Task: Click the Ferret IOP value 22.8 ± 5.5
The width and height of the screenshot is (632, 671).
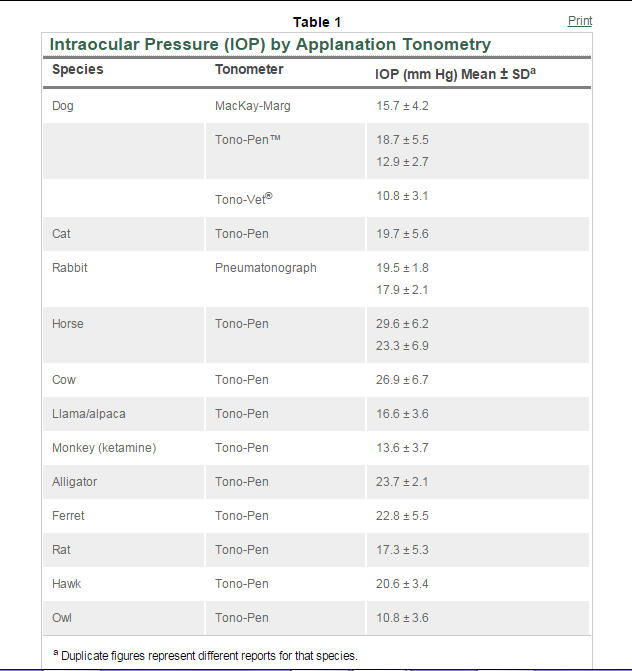Action: (402, 516)
